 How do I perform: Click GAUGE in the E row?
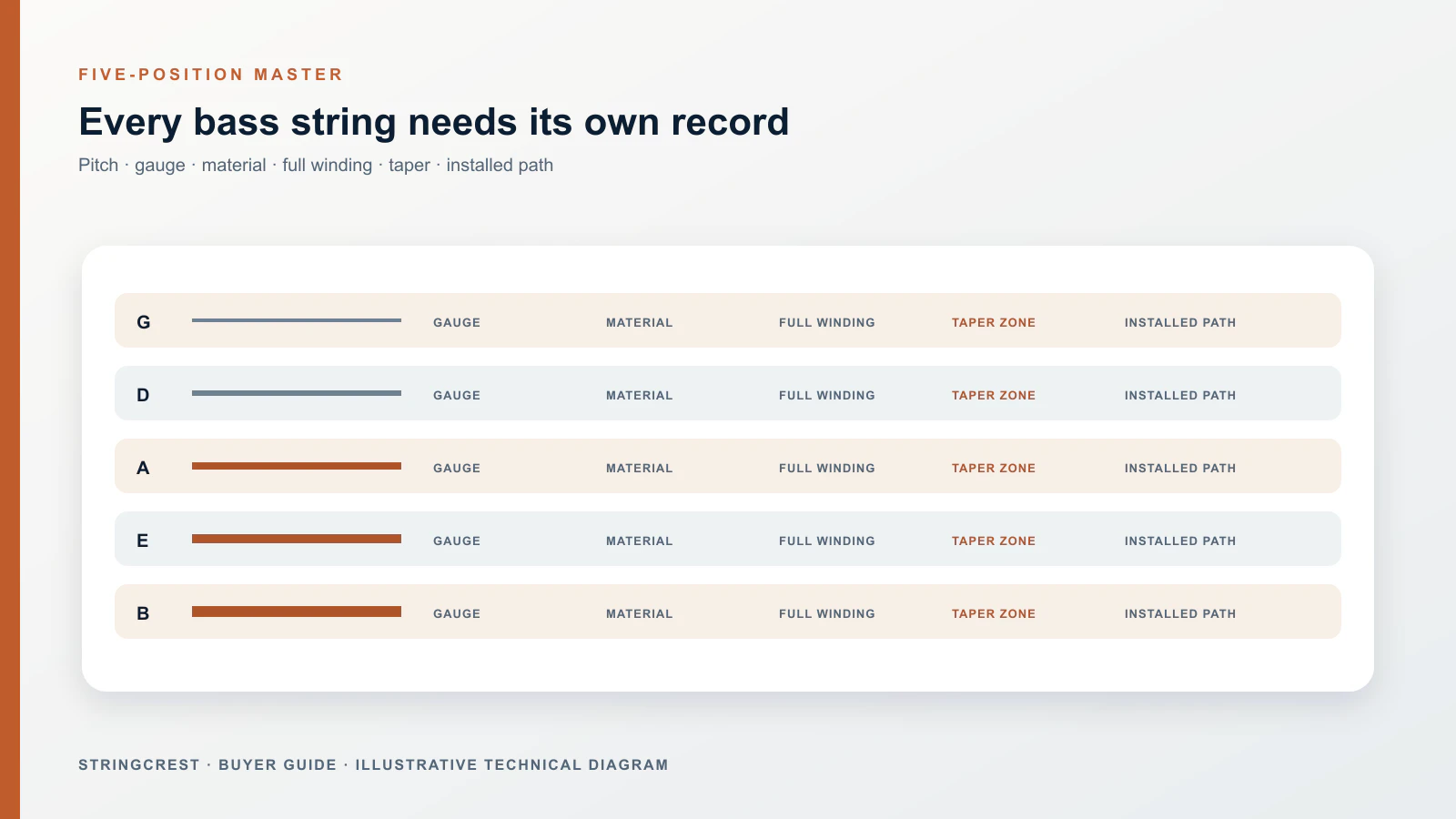tap(457, 541)
